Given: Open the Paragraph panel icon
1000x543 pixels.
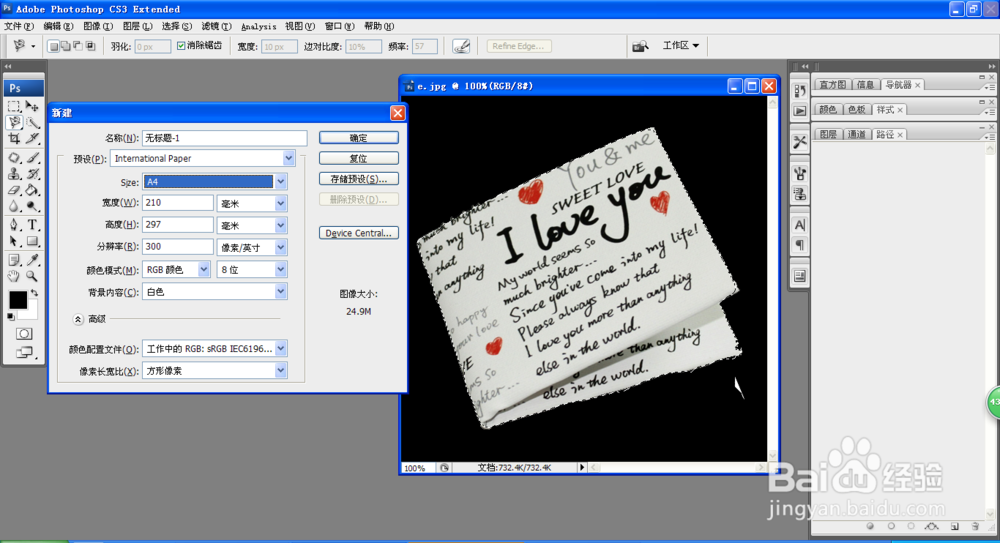Looking at the screenshot, I should [800, 245].
